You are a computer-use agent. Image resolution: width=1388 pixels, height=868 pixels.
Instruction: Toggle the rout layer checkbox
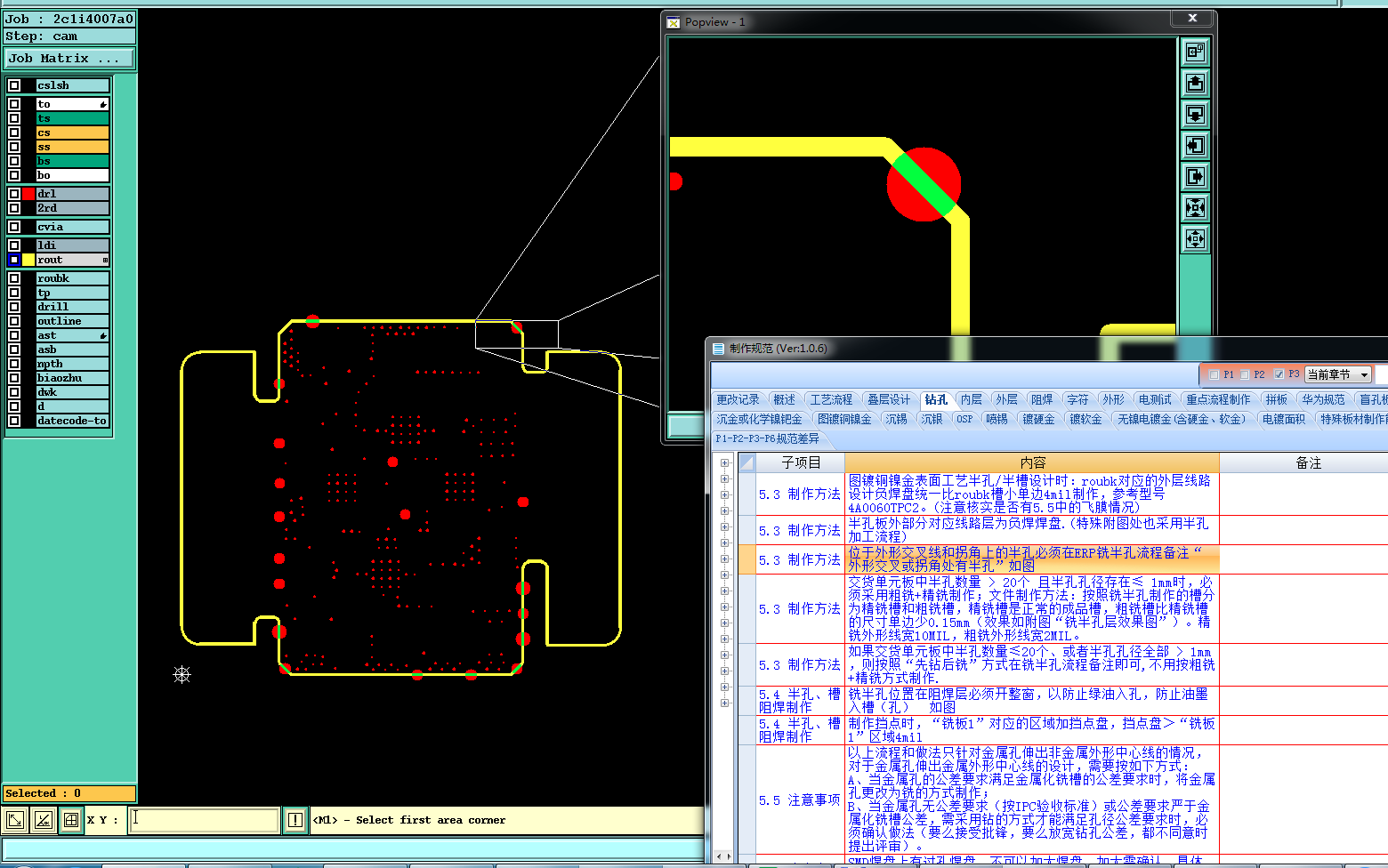tap(14, 260)
